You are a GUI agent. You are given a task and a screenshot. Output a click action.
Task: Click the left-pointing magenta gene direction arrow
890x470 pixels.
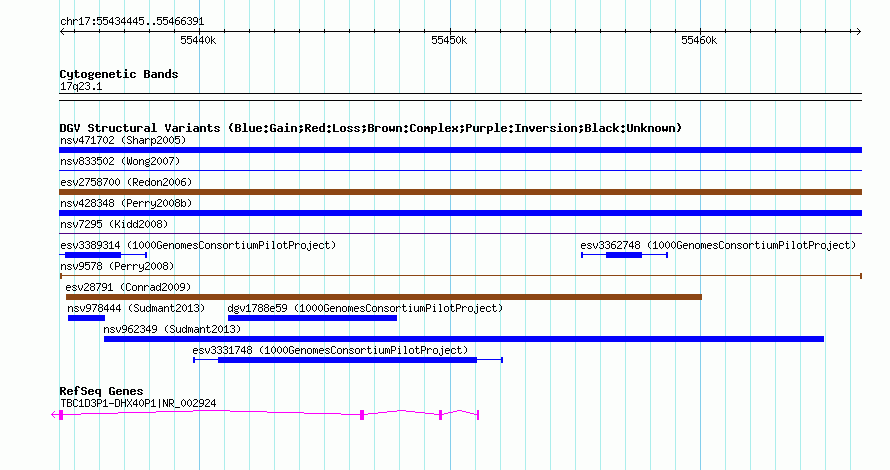(54, 415)
